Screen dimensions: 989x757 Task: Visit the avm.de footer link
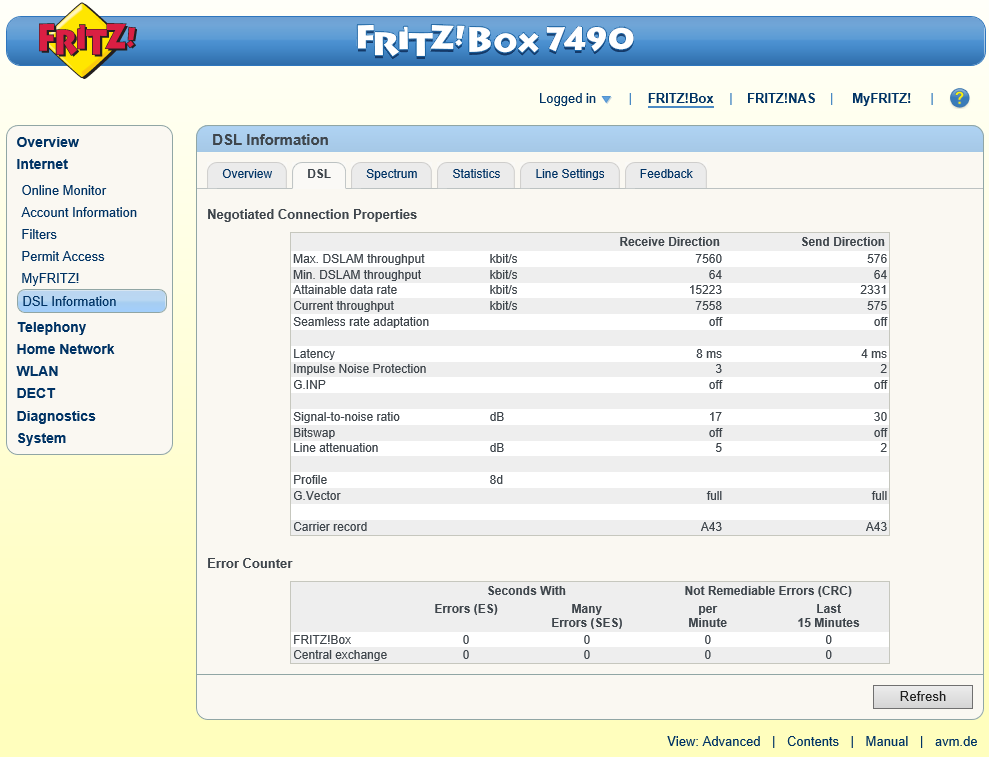pyautogui.click(x=953, y=741)
